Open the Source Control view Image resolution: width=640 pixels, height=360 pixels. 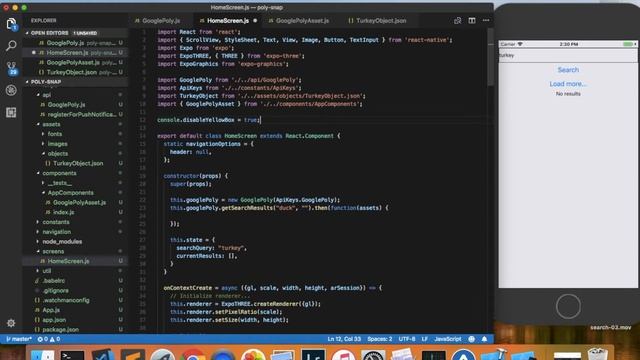point(11,68)
